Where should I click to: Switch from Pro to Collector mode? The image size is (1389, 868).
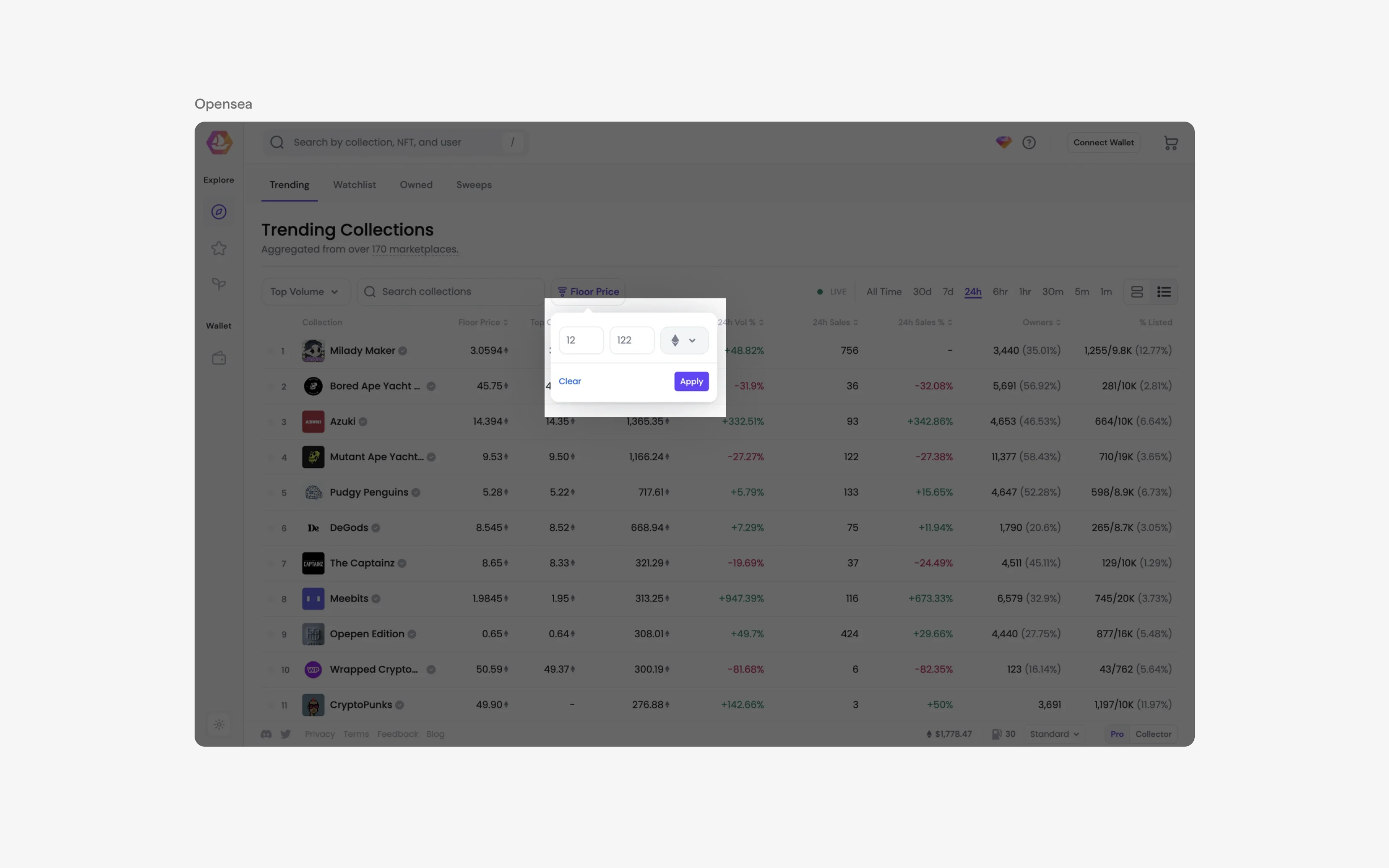click(1153, 734)
